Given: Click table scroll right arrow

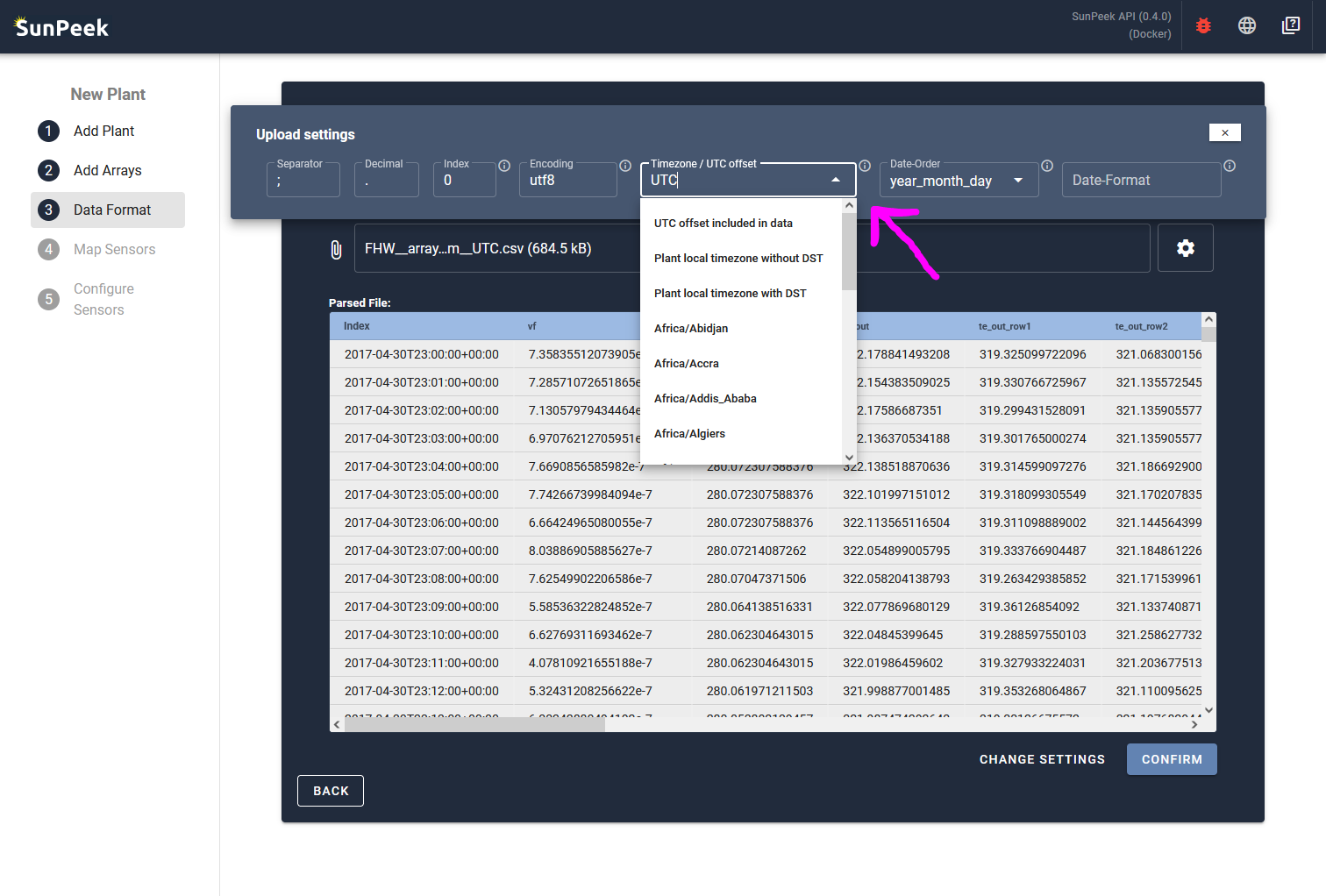Looking at the screenshot, I should coord(1194,724).
